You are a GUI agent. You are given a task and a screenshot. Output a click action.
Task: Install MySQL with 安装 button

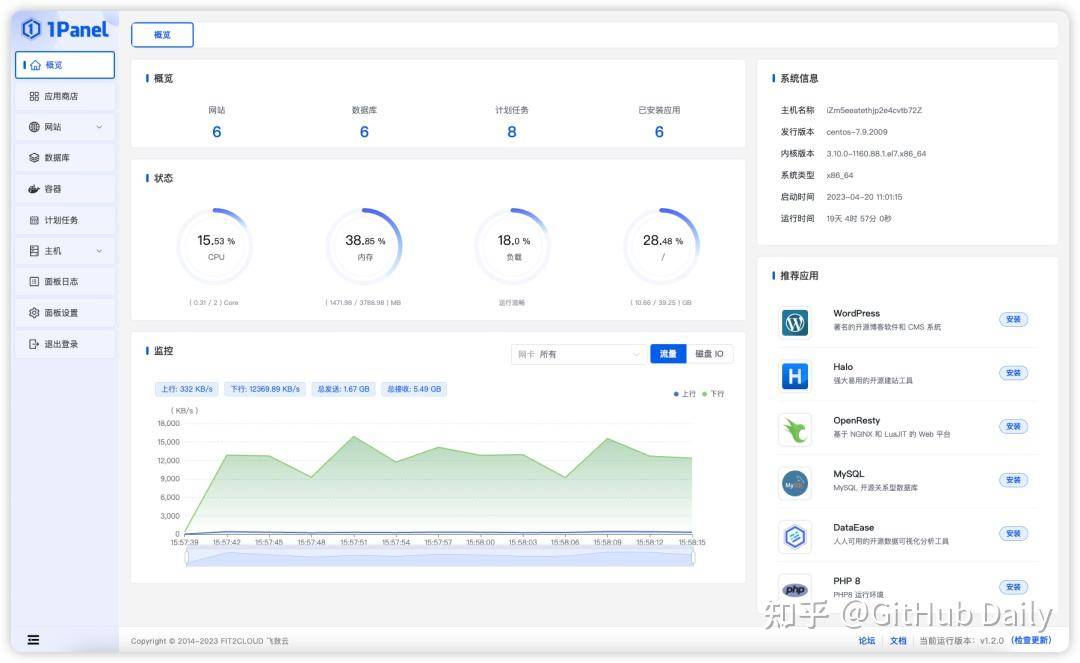coord(1012,480)
